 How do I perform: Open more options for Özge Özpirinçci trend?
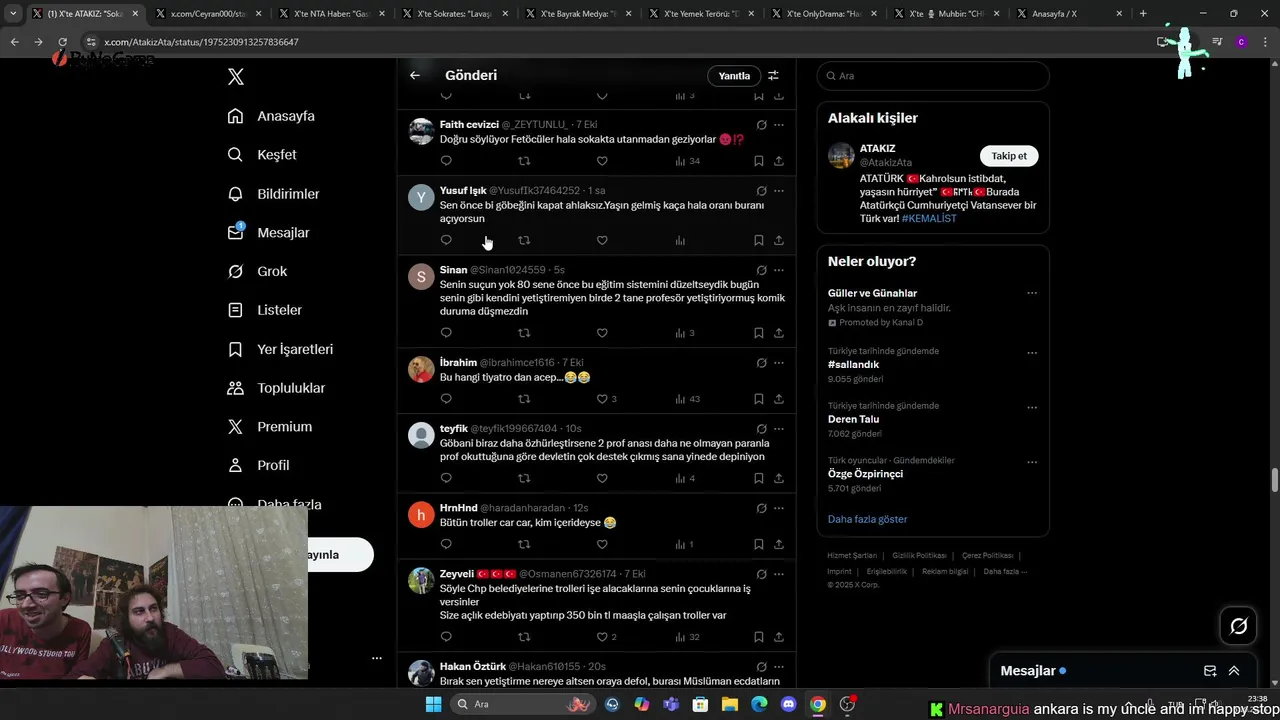pyautogui.click(x=1032, y=463)
